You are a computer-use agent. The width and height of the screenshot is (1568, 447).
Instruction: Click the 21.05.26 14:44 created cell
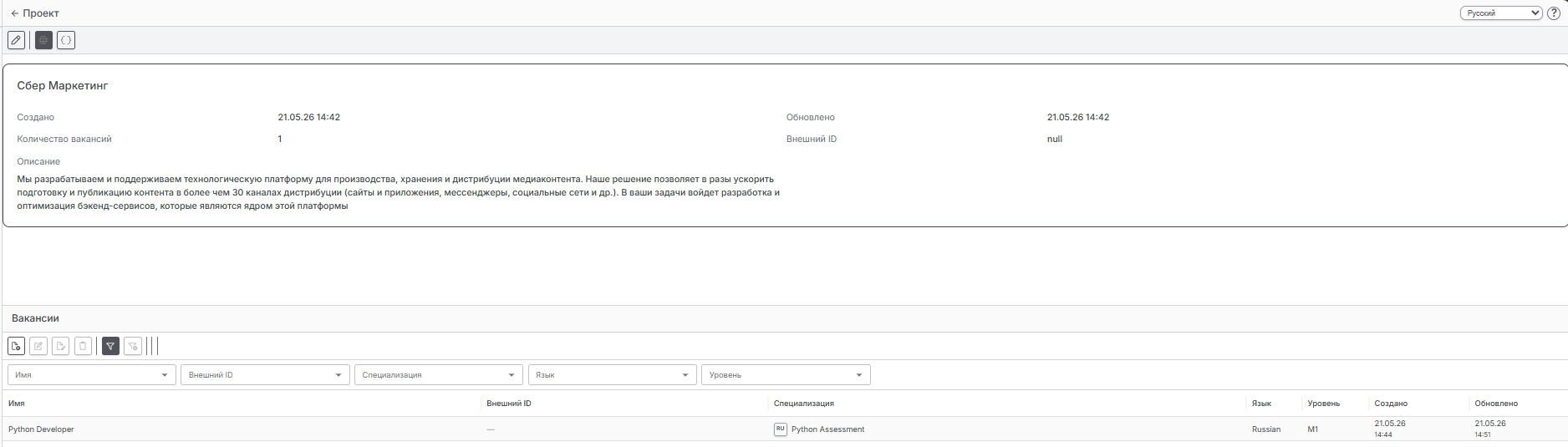pyautogui.click(x=1390, y=429)
